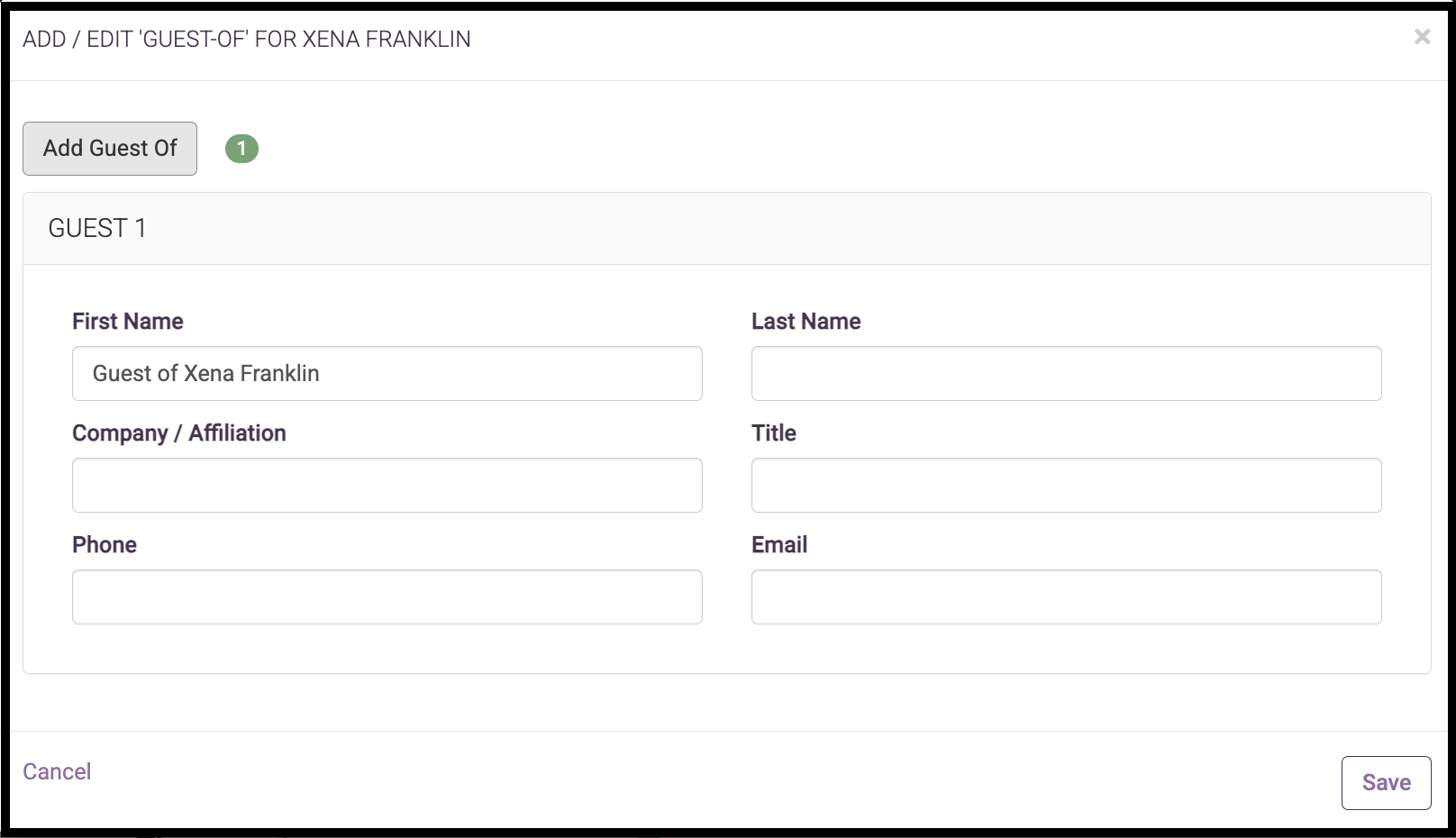Click the dialog close X icon
This screenshot has height=838, width=1456.
click(x=1422, y=37)
